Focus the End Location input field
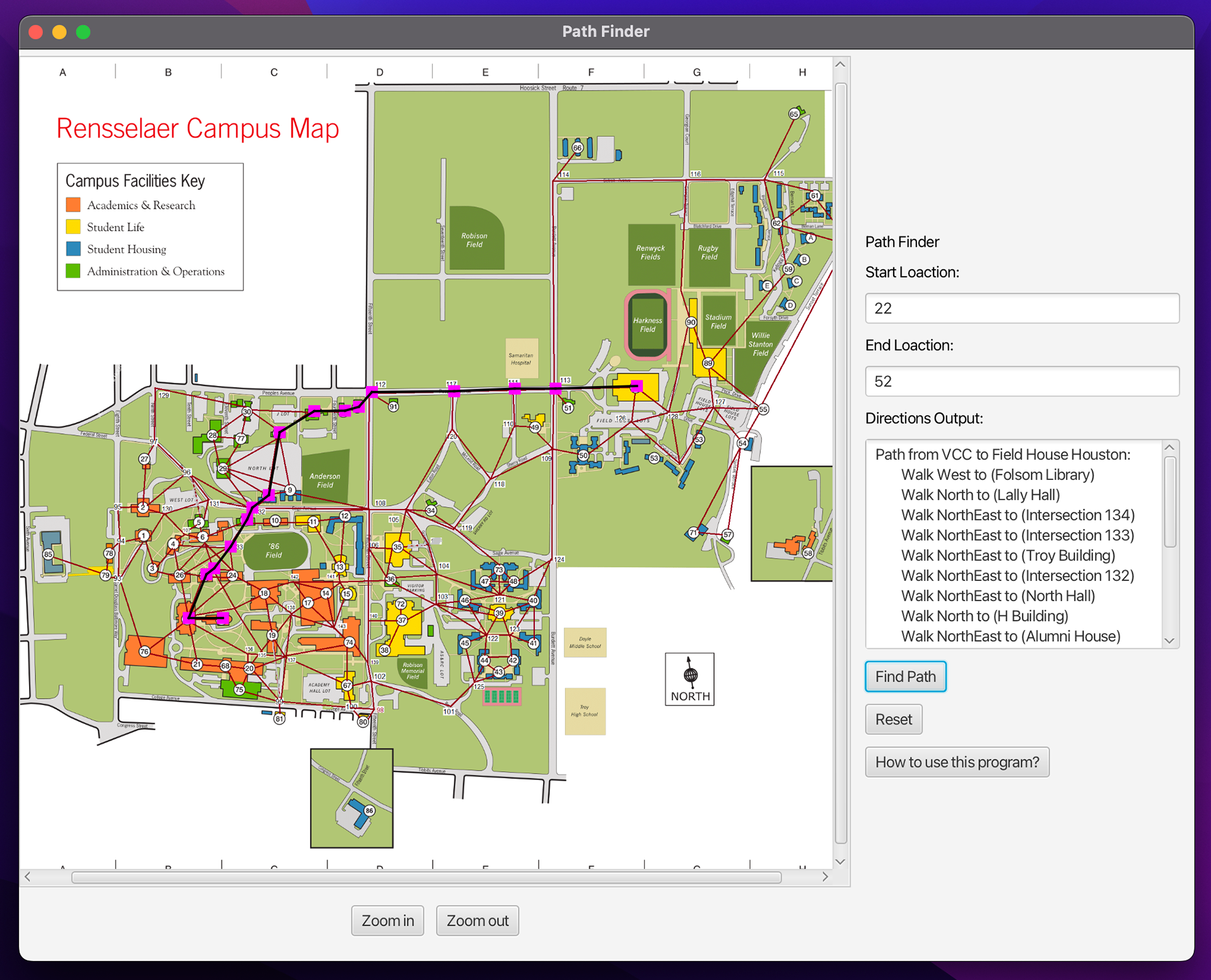The height and width of the screenshot is (980, 1211). click(1021, 382)
